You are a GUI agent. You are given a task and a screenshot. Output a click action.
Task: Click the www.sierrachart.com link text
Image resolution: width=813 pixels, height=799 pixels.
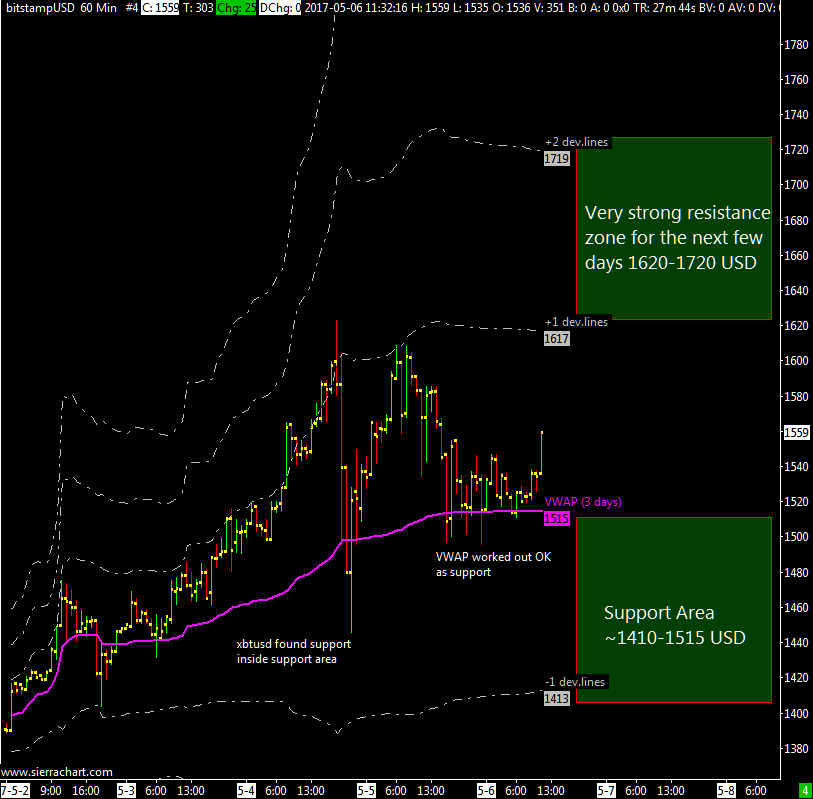(x=57, y=772)
